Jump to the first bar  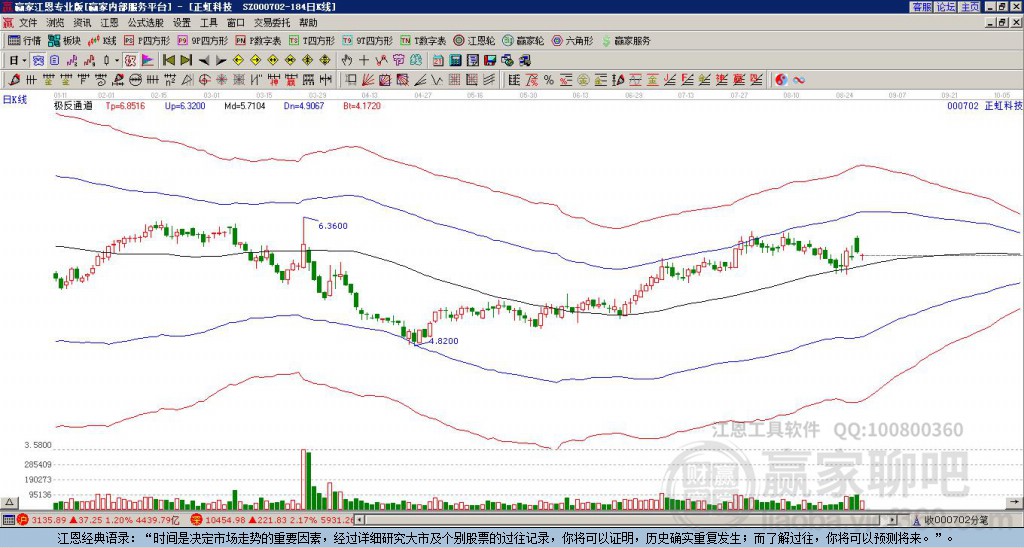pos(168,61)
